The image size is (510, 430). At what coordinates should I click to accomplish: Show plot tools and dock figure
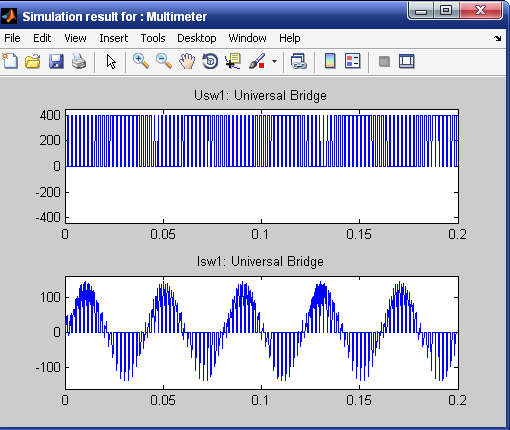(407, 62)
